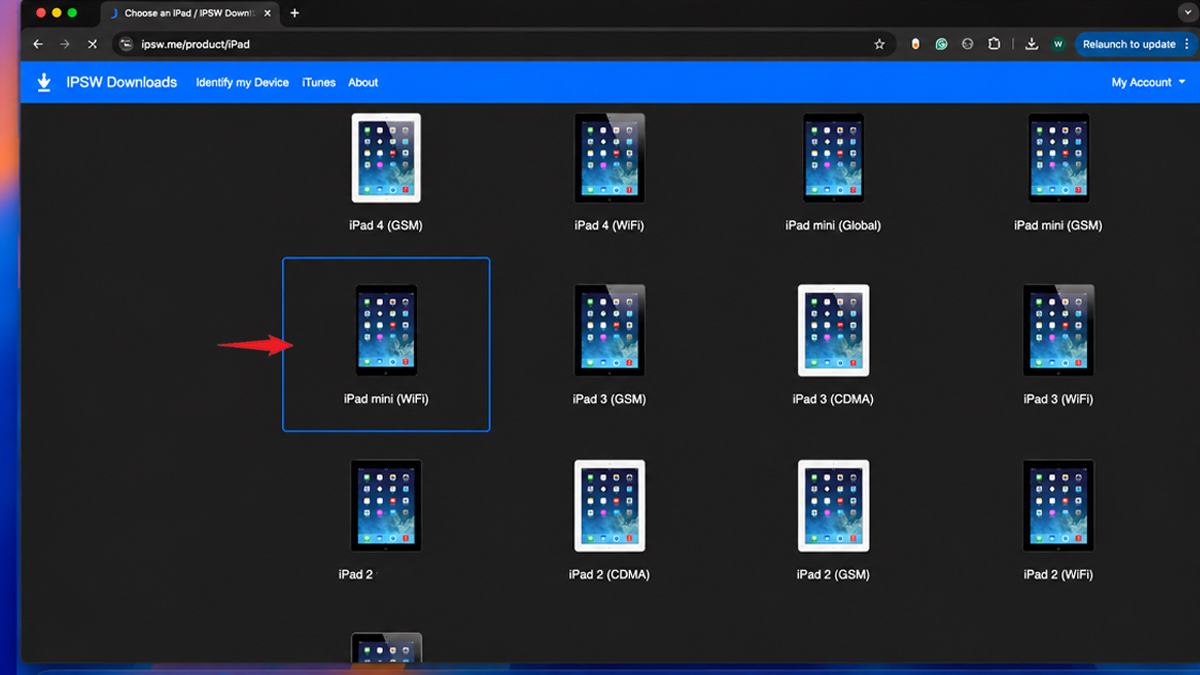
Task: Click the iPad 2 (WiFi) label
Action: [1058, 574]
